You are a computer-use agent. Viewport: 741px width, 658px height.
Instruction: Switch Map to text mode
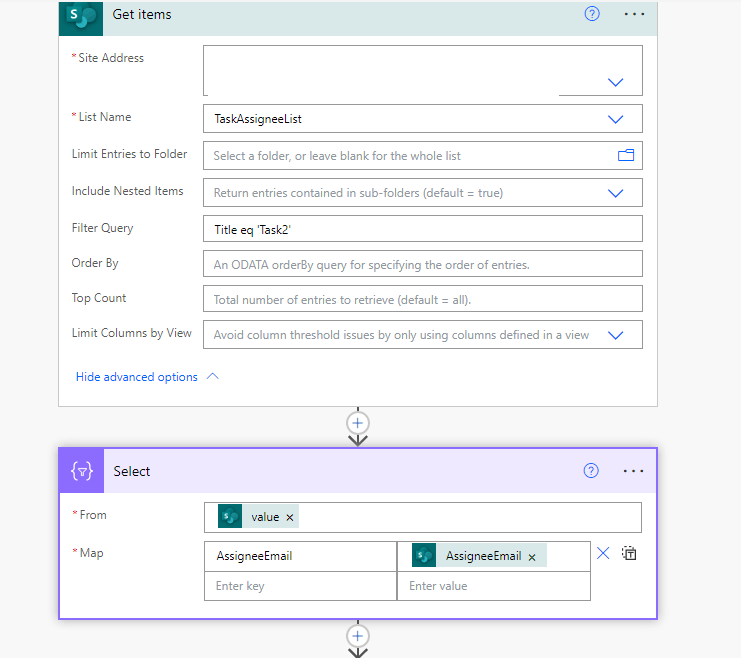point(629,553)
